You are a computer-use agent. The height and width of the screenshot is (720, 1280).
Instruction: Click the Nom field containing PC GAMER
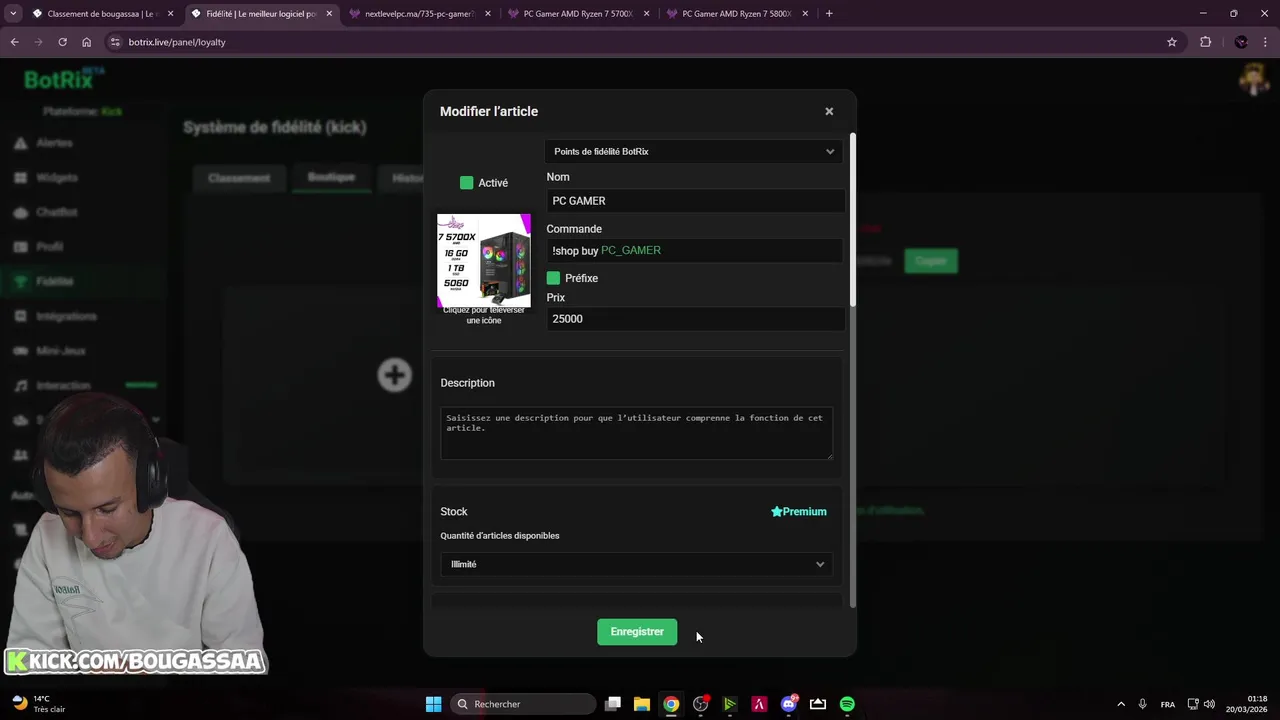click(695, 201)
